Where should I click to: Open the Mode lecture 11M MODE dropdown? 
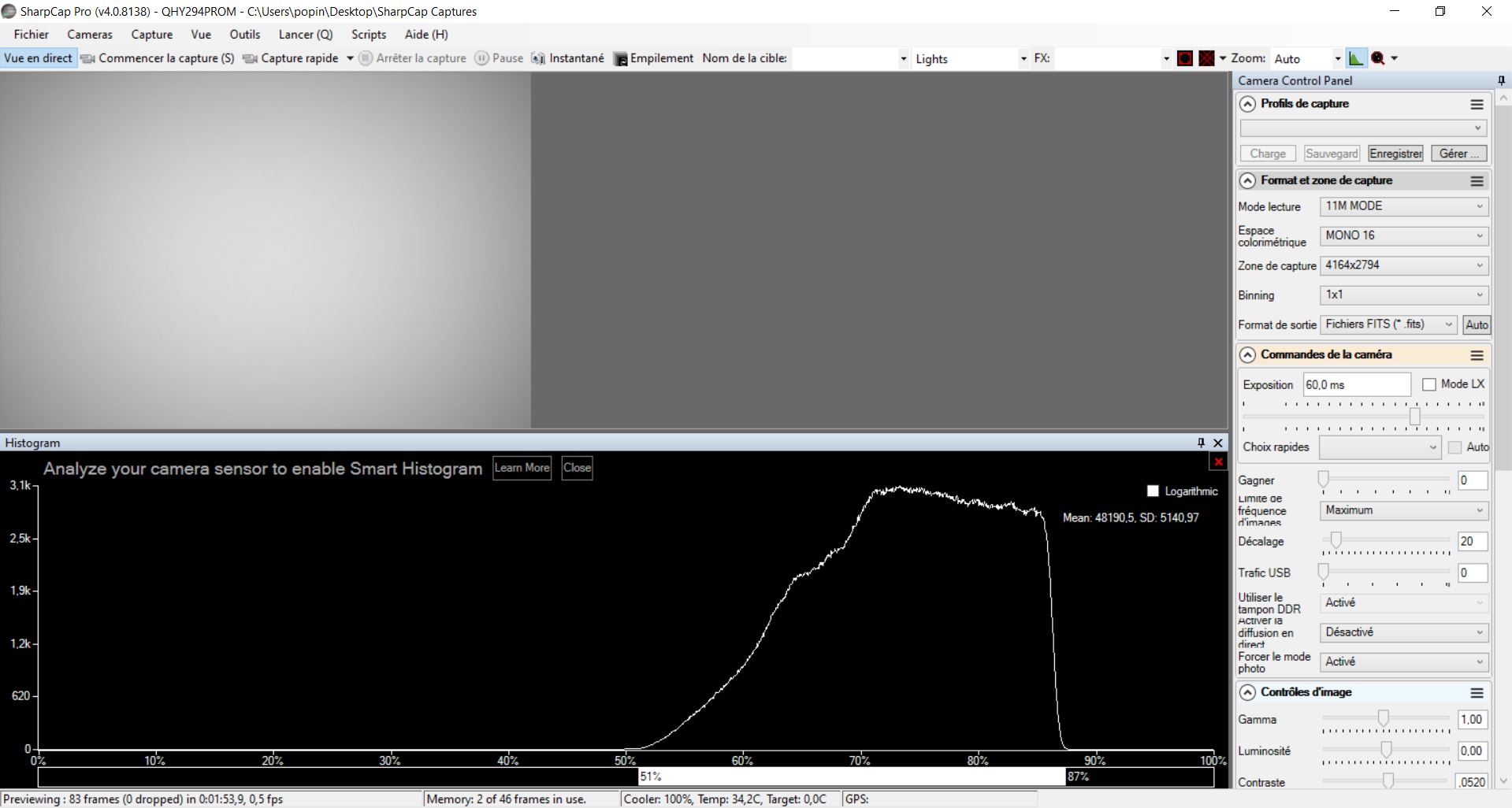[x=1404, y=206]
